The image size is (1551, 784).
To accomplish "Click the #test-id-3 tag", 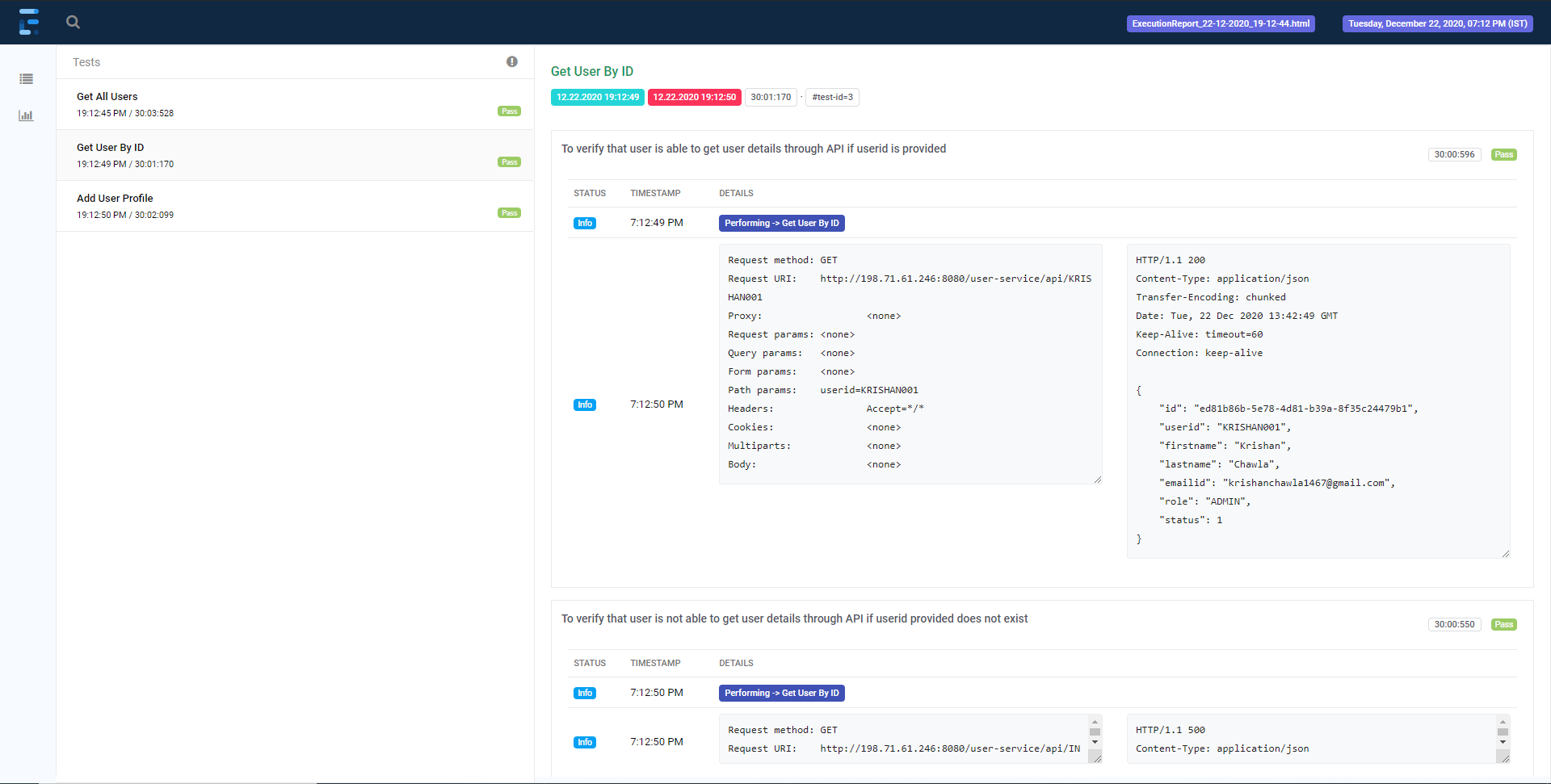I will [831, 97].
